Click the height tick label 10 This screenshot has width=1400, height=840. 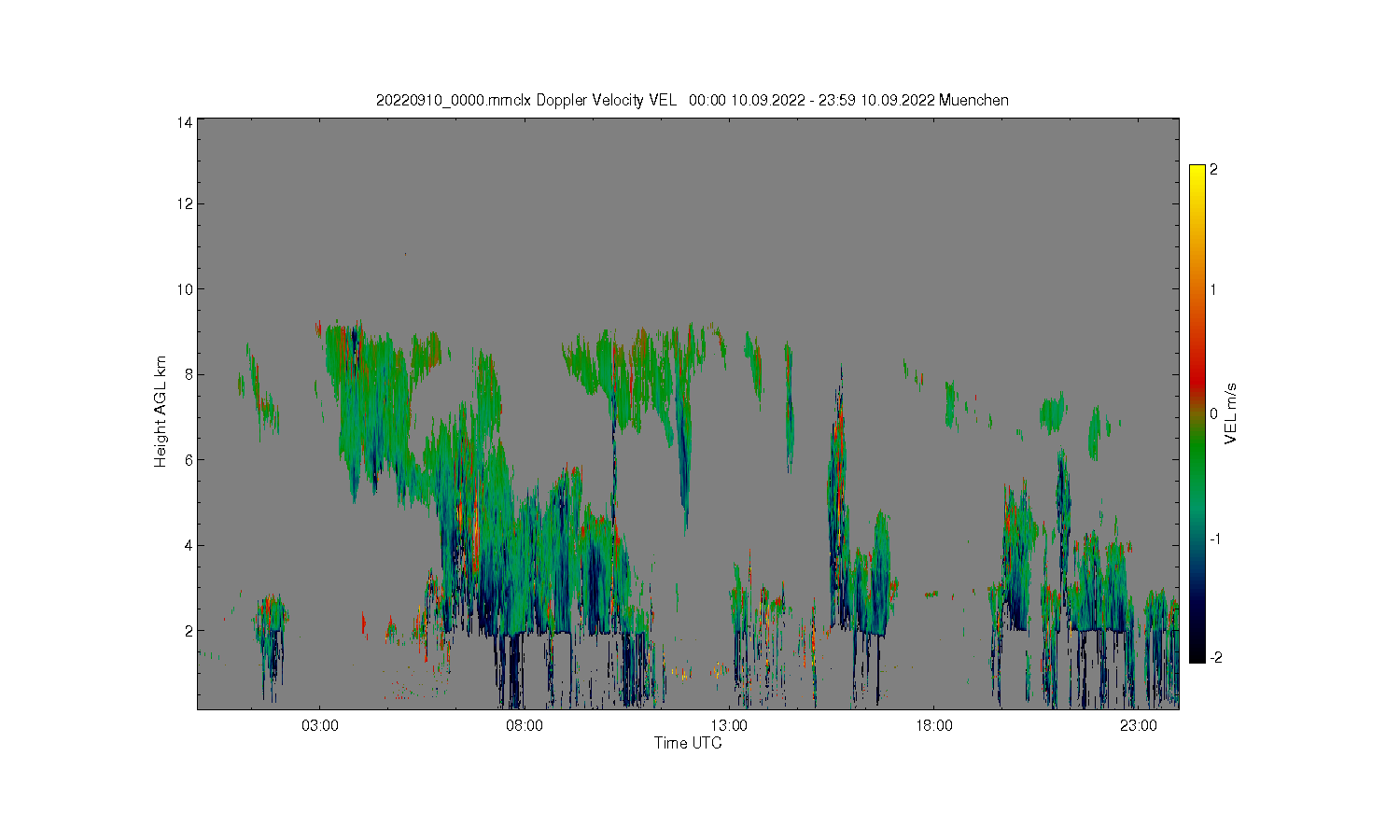(x=185, y=289)
